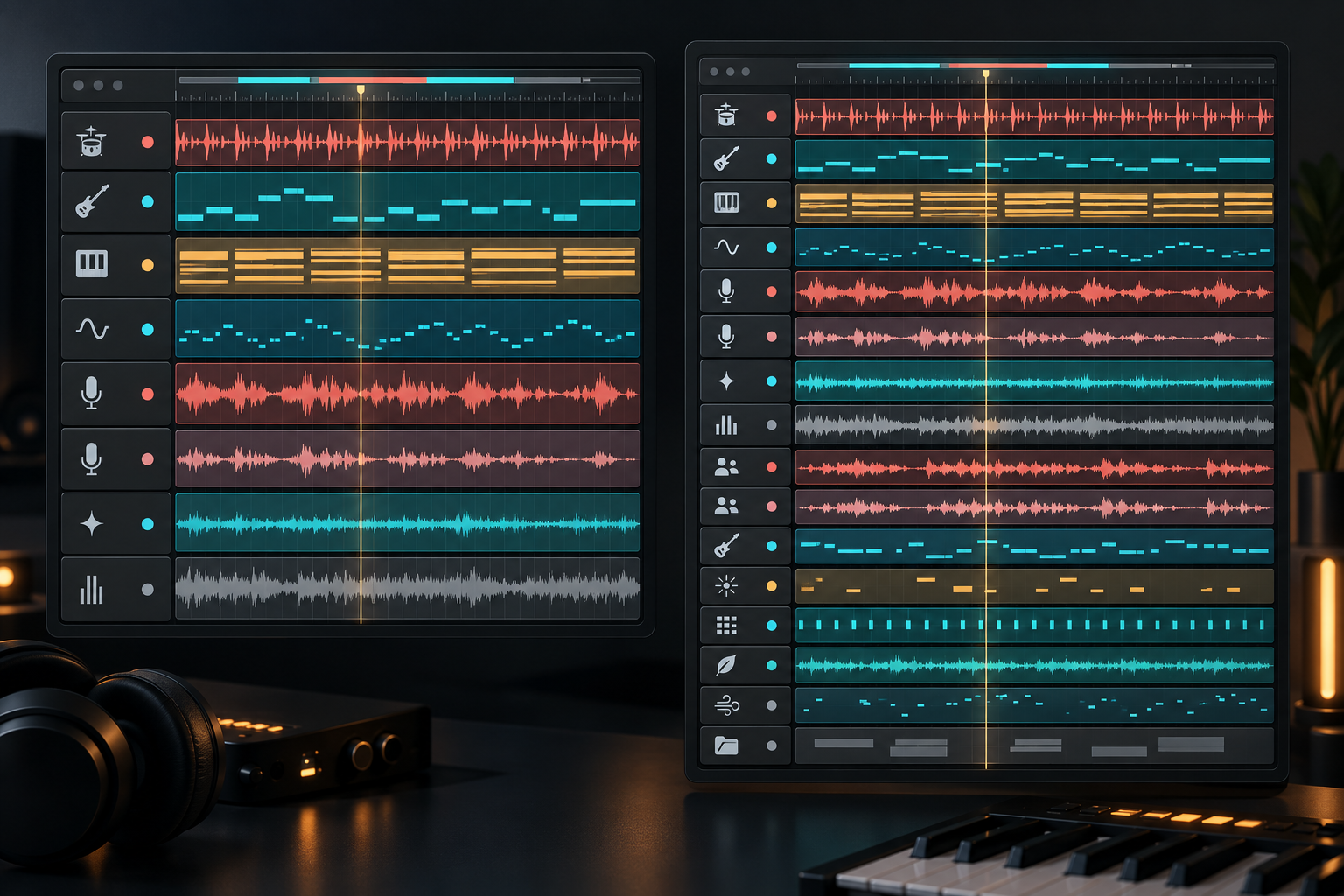Toggle the gray dot on left window's level bars track
Viewport: 1344px width, 896px height.
pyautogui.click(x=148, y=590)
